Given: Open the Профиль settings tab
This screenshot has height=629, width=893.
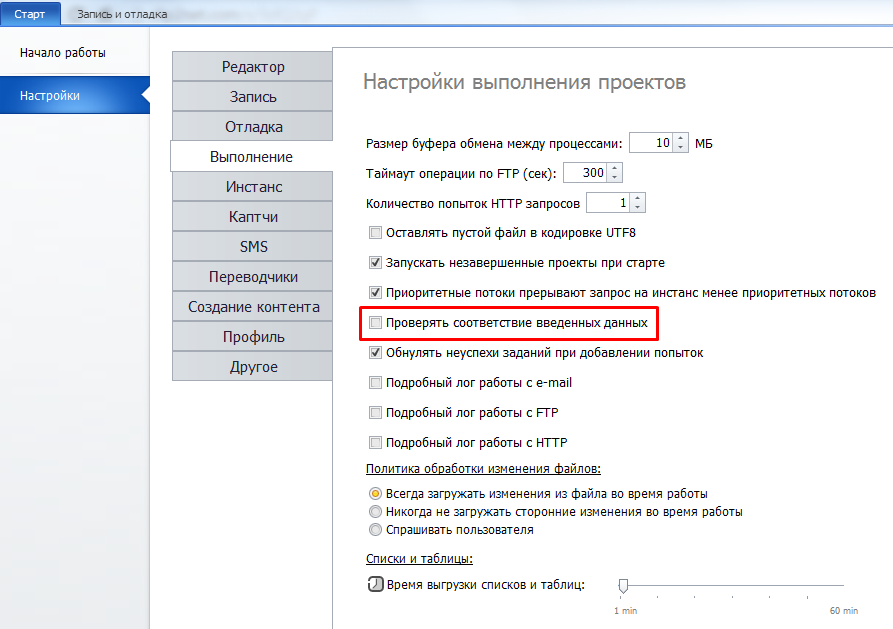Looking at the screenshot, I should pos(252,337).
